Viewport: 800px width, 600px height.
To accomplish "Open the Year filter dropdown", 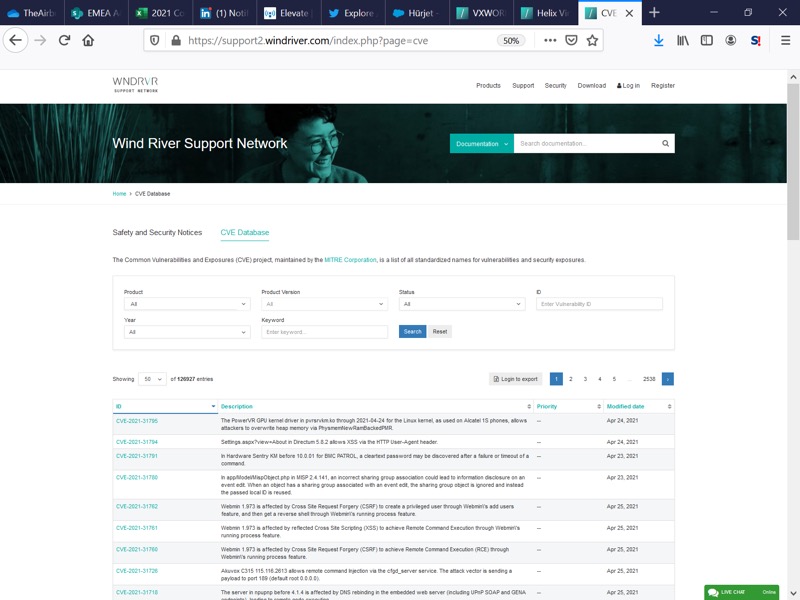I will click(x=187, y=332).
